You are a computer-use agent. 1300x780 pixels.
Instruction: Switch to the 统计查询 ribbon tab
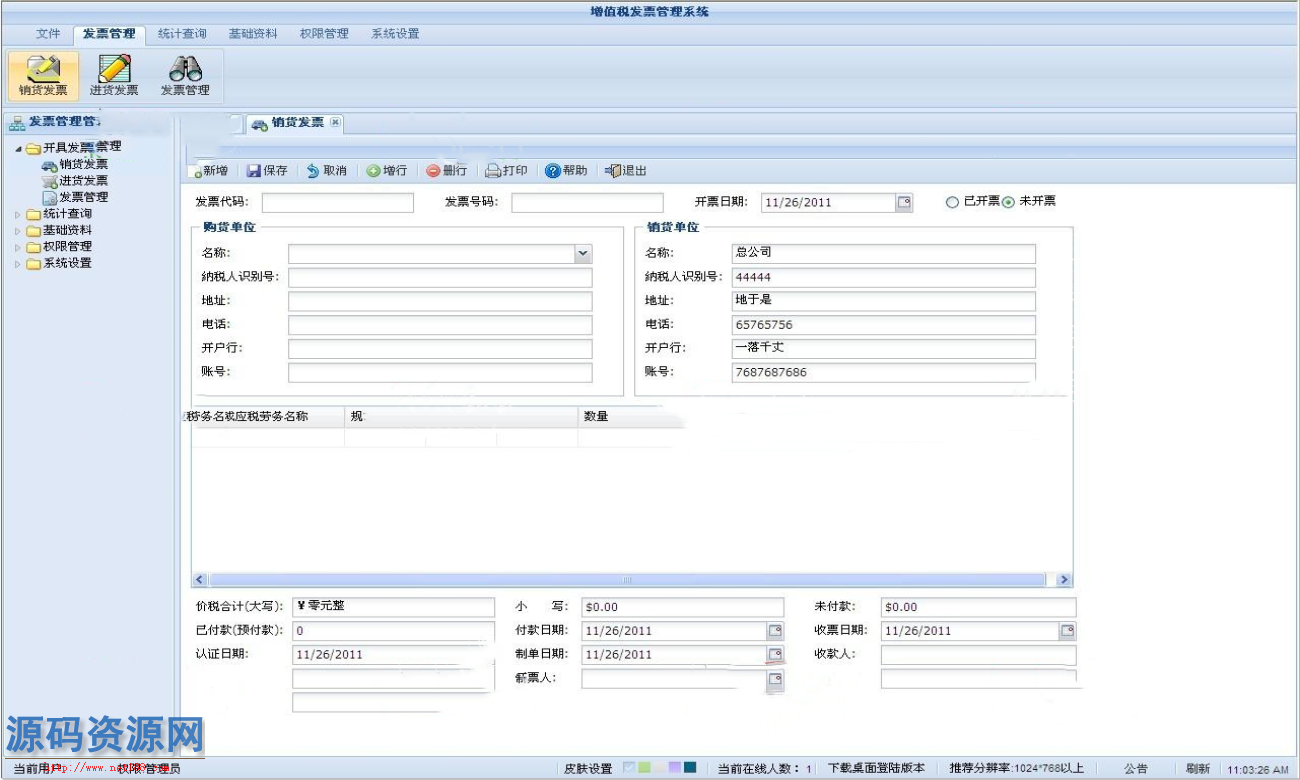(182, 34)
